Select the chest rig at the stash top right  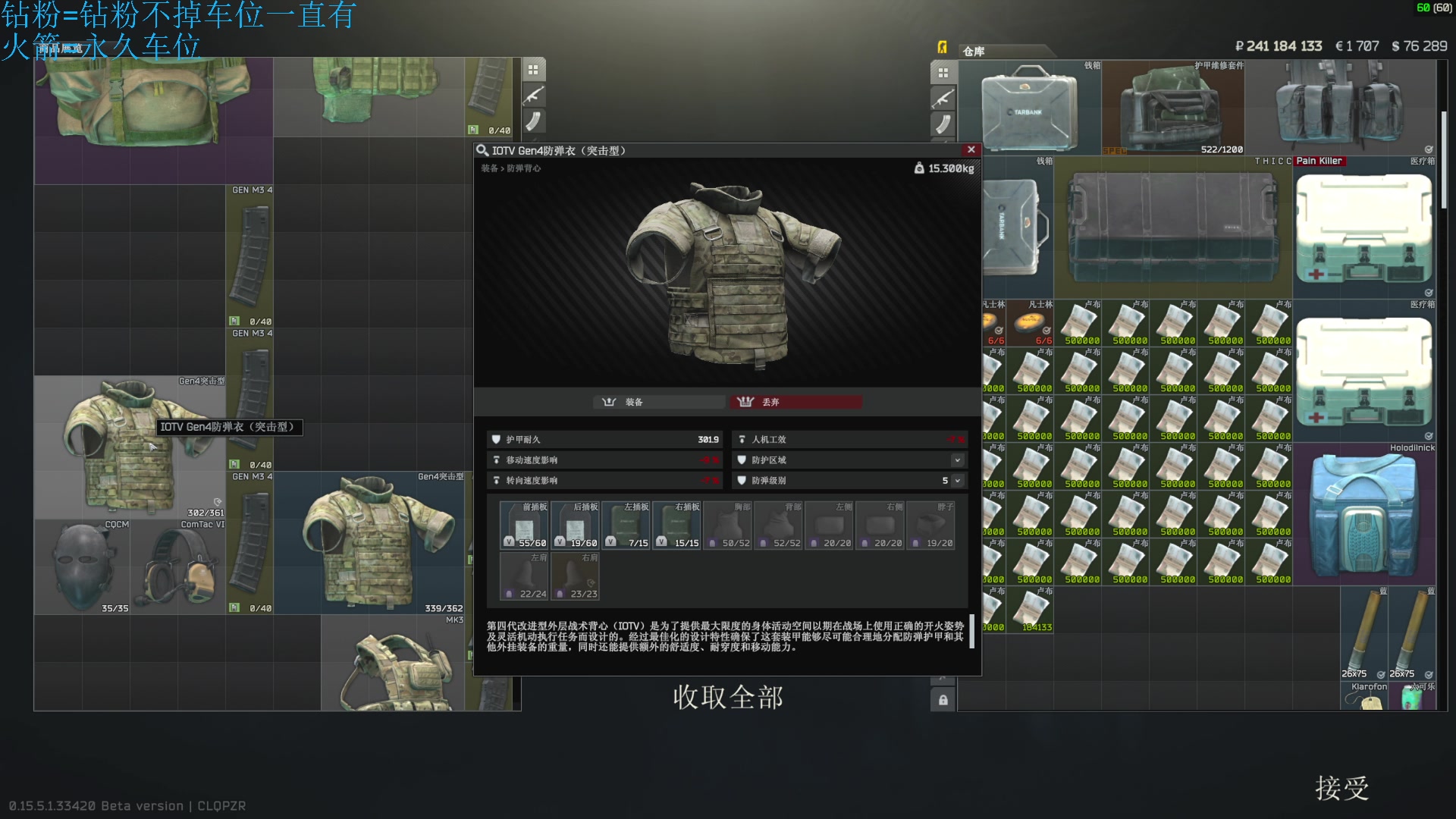point(1341,108)
